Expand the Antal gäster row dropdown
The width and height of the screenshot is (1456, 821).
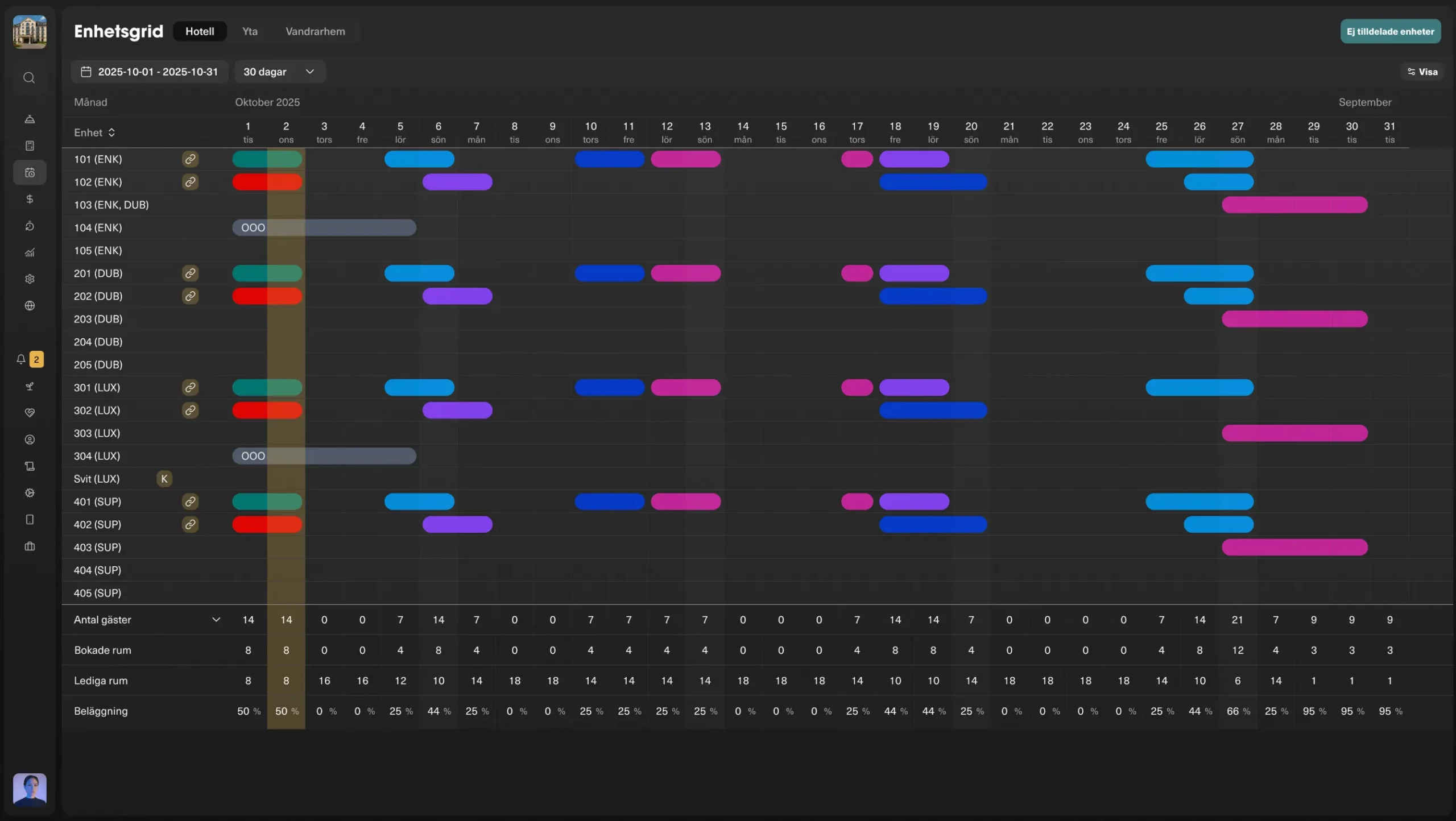pos(216,620)
